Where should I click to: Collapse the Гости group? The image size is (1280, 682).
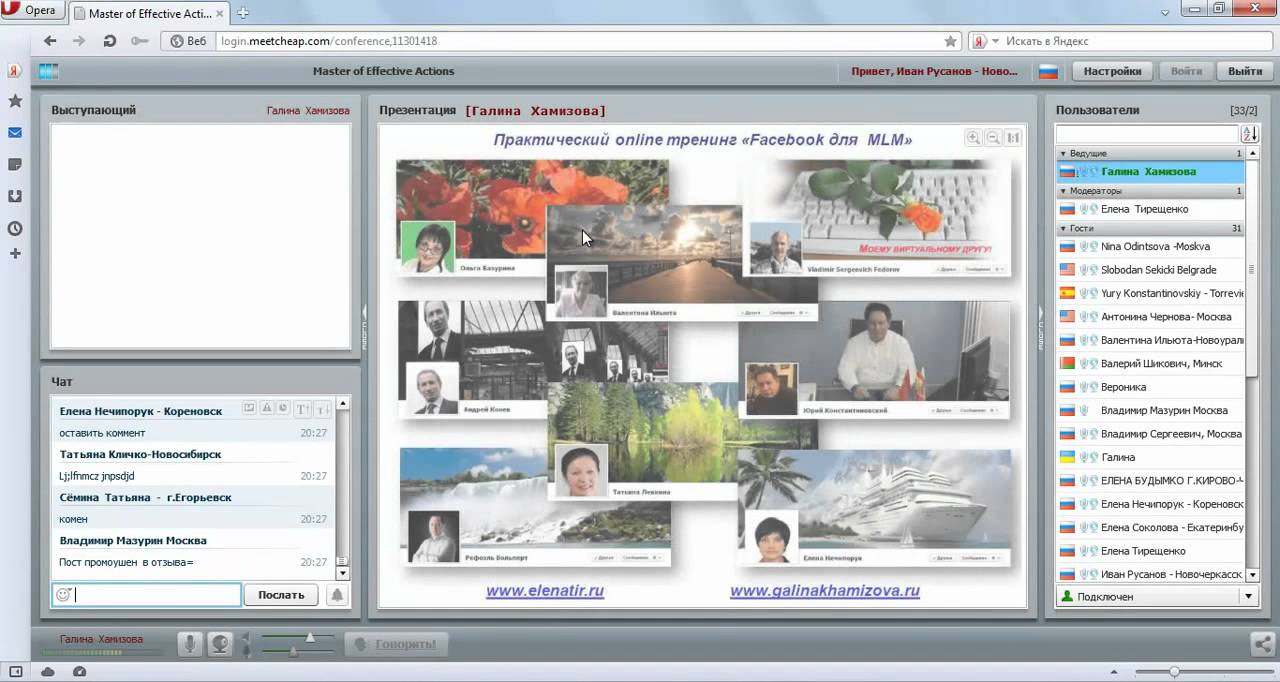[1062, 228]
